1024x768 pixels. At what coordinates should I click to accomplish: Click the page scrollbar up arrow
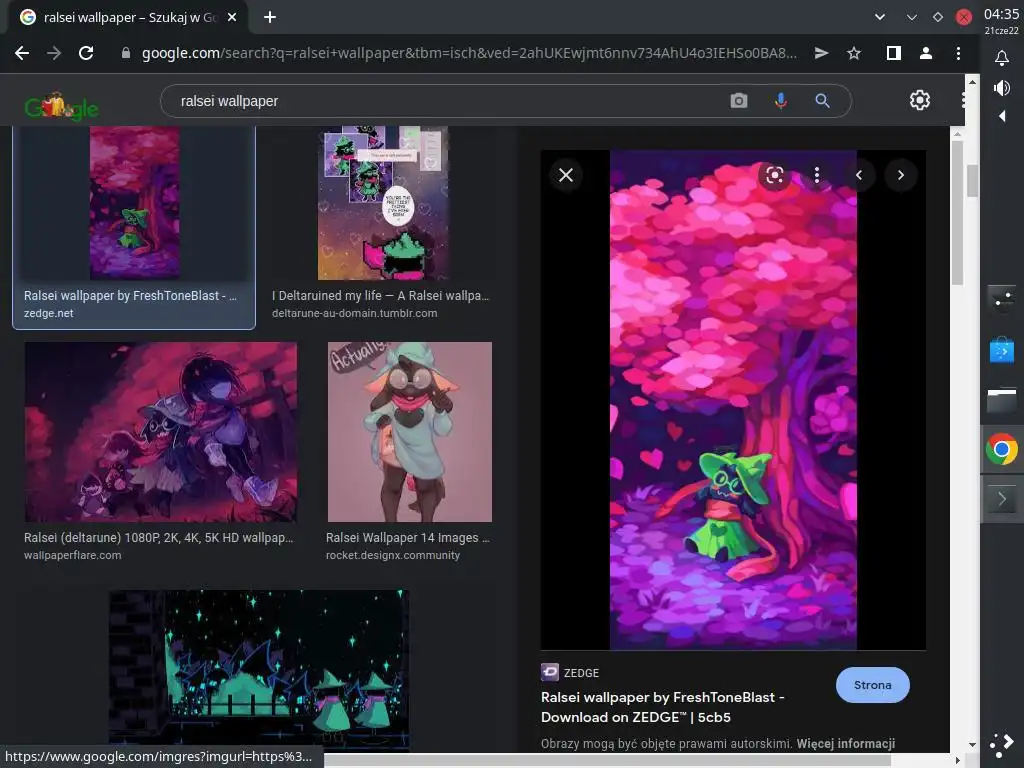(972, 82)
